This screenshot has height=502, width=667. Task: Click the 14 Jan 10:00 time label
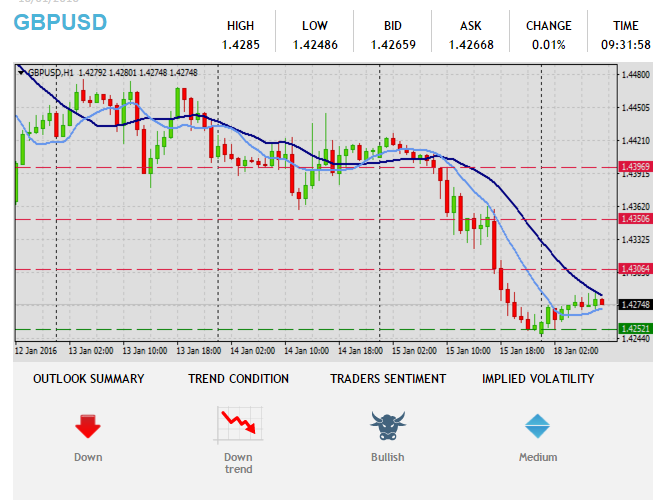pyautogui.click(x=306, y=351)
